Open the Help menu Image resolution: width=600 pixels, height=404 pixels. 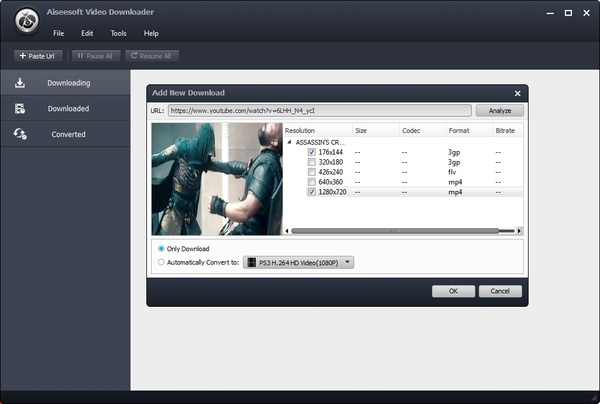click(x=151, y=33)
